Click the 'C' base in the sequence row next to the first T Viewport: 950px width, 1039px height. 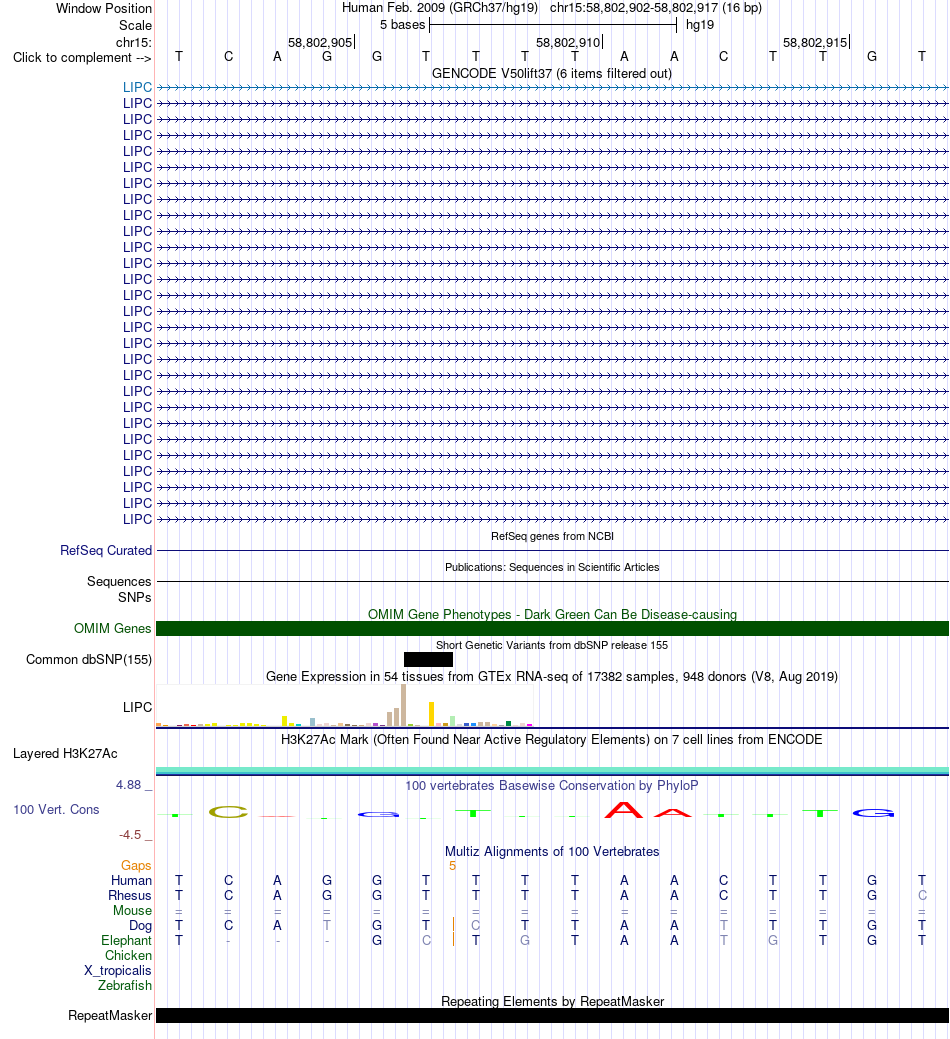(228, 56)
